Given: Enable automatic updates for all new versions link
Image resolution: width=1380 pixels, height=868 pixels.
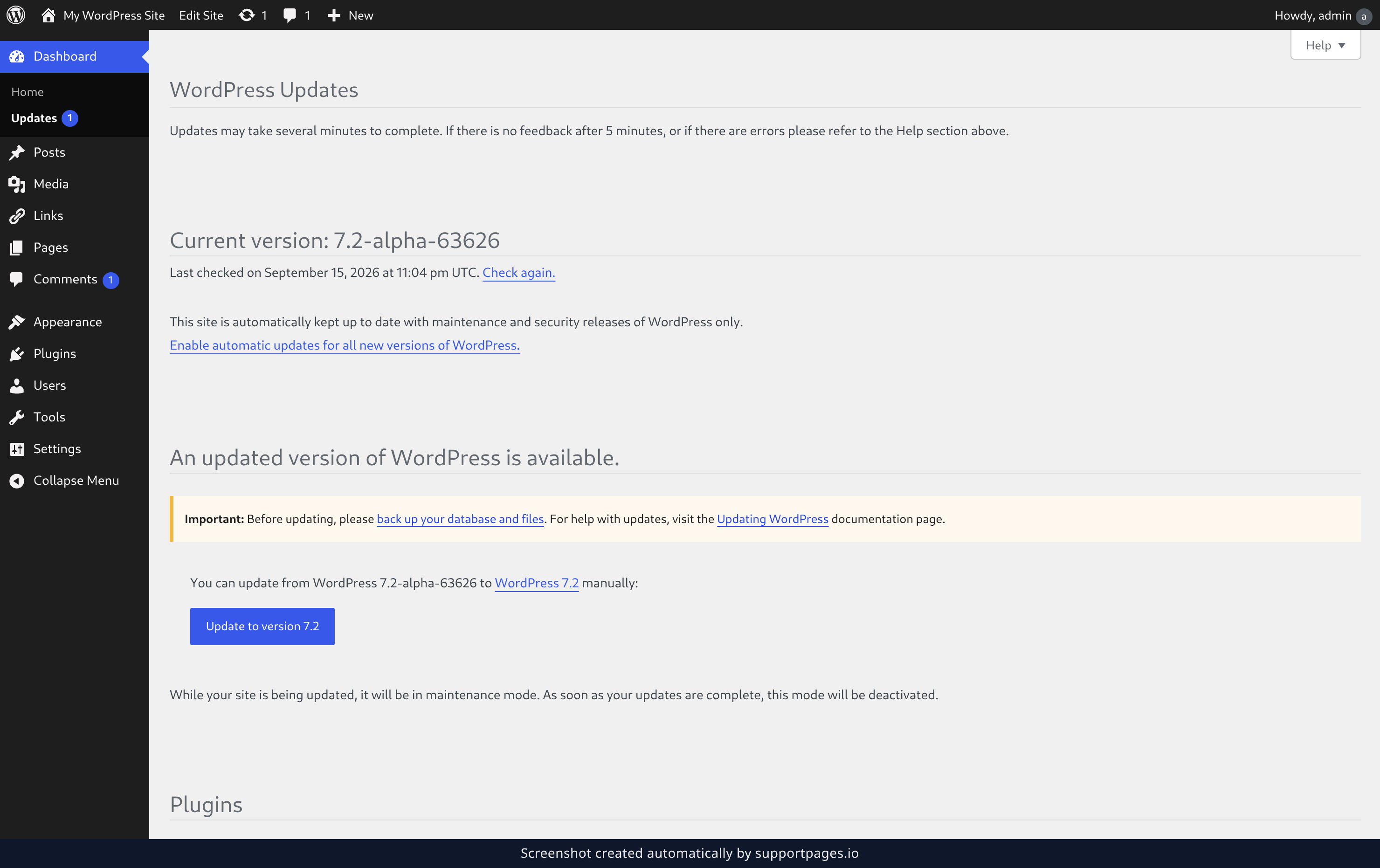Looking at the screenshot, I should click(x=345, y=345).
